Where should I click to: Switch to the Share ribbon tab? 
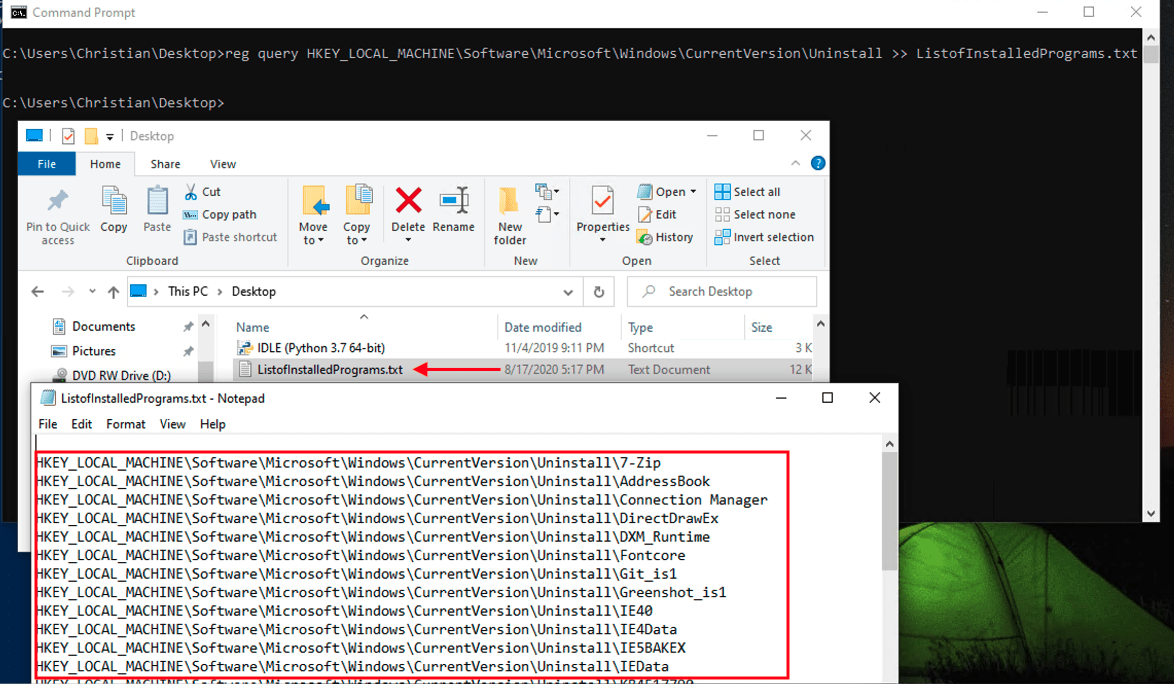coord(165,164)
